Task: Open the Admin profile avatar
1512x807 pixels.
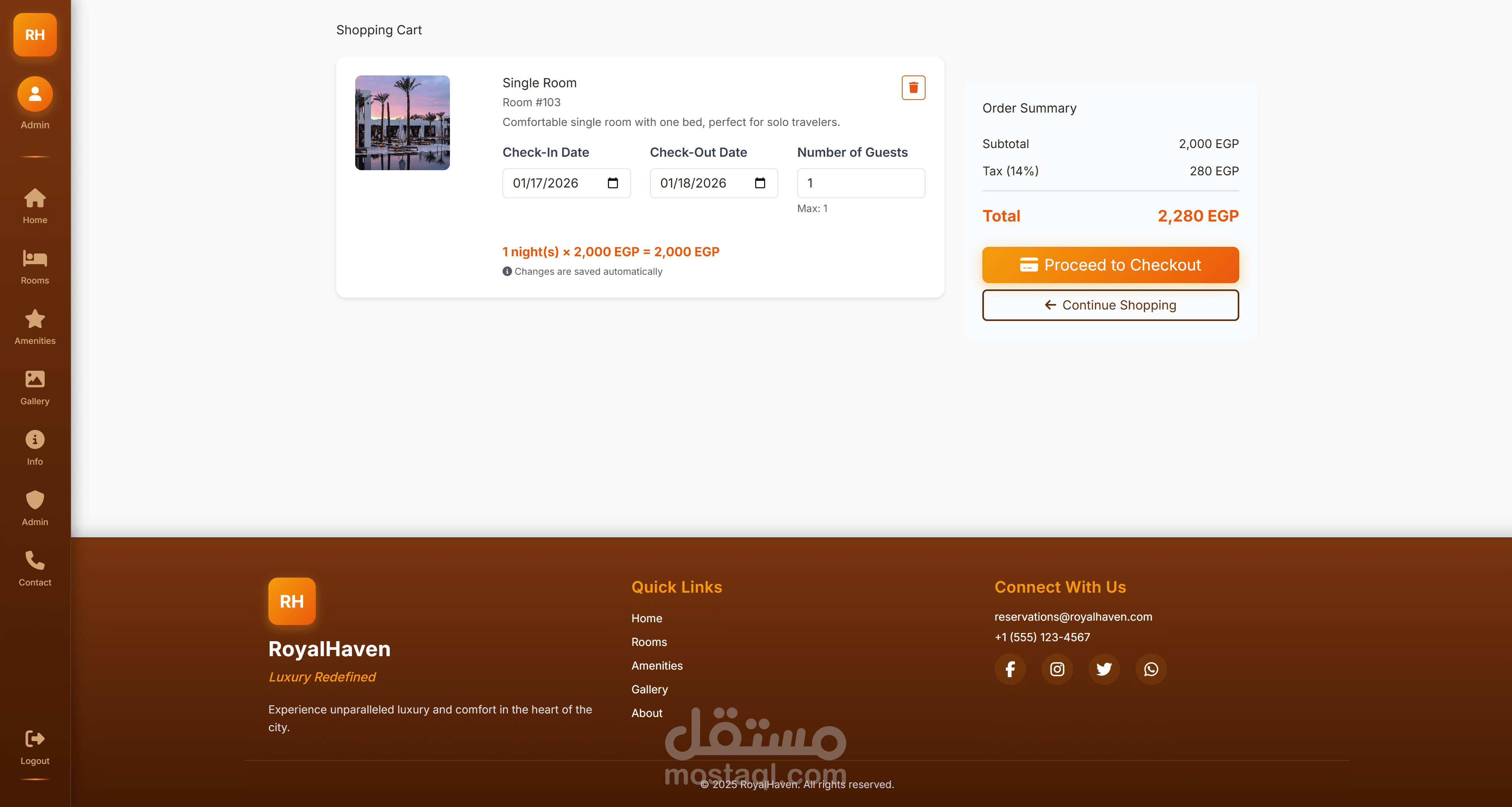Action: (x=35, y=95)
